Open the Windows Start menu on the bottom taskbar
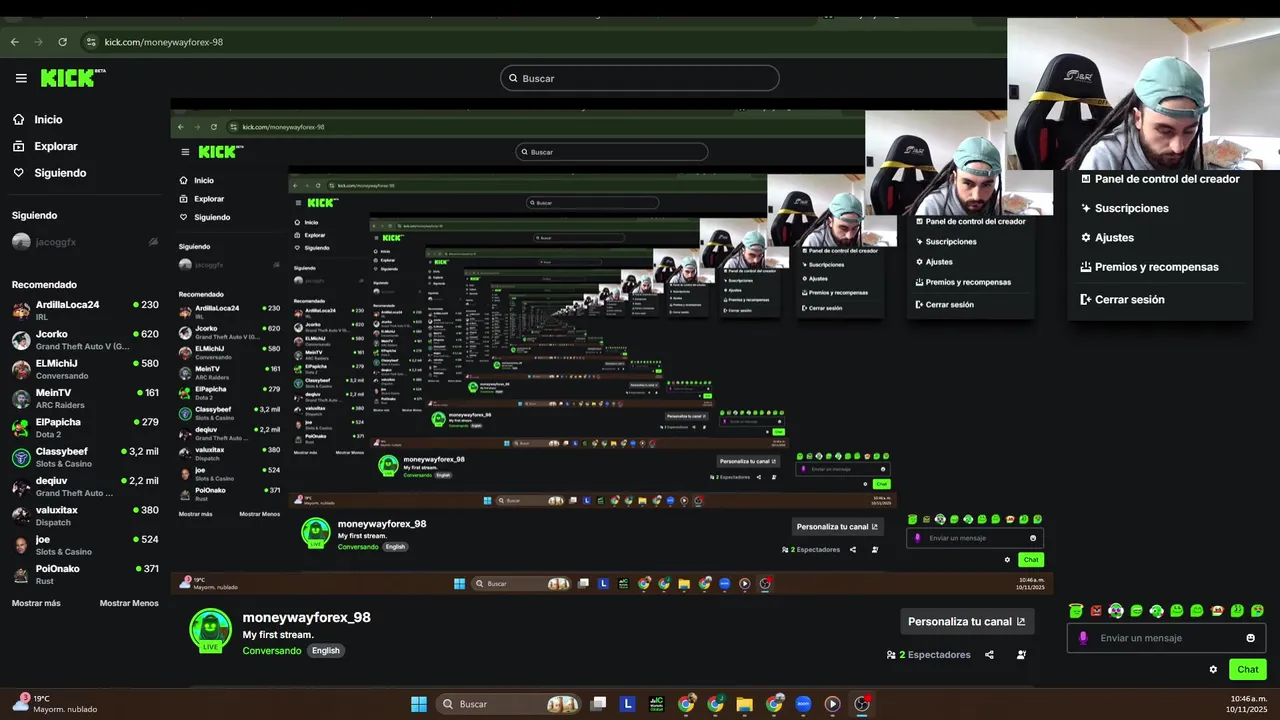The width and height of the screenshot is (1280, 720). 419,704
